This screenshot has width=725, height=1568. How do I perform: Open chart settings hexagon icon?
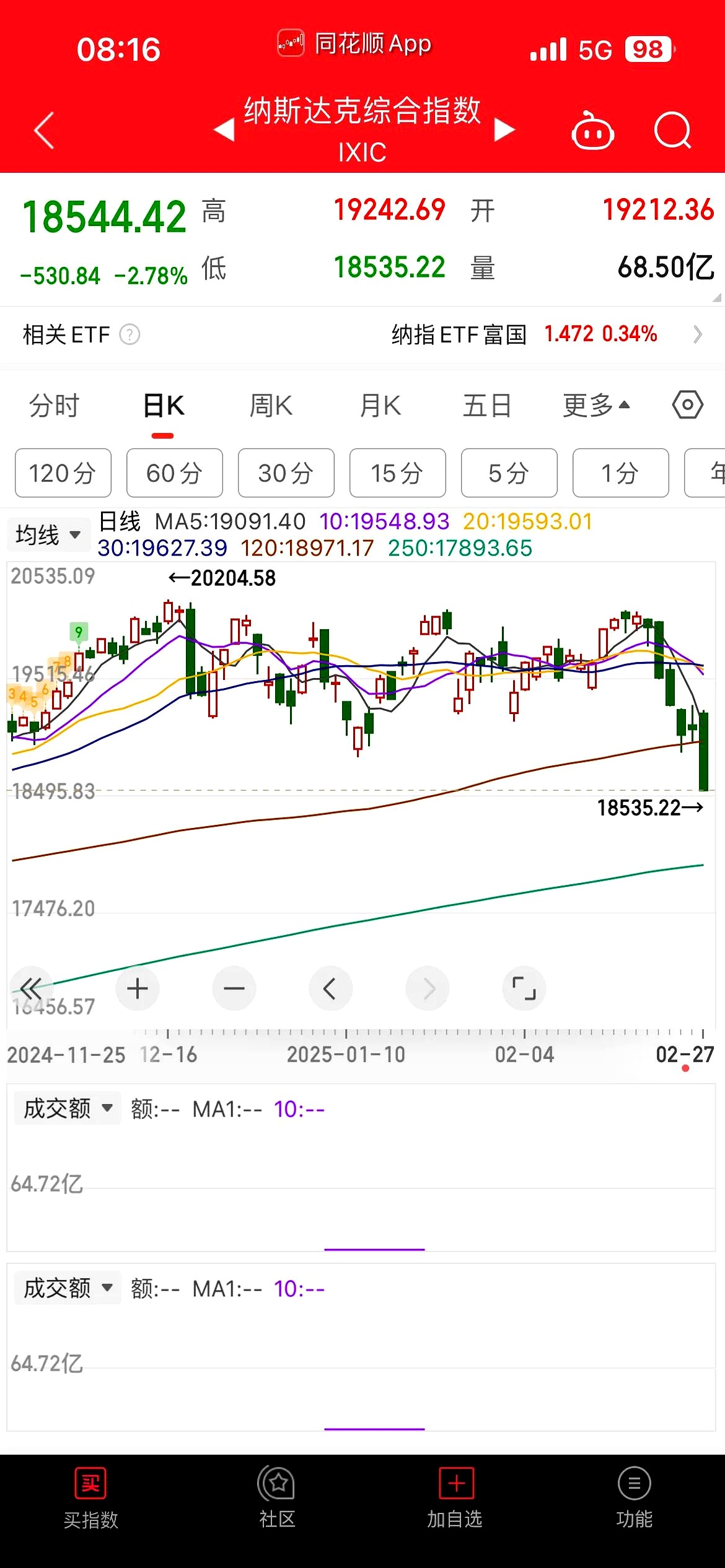pos(687,406)
